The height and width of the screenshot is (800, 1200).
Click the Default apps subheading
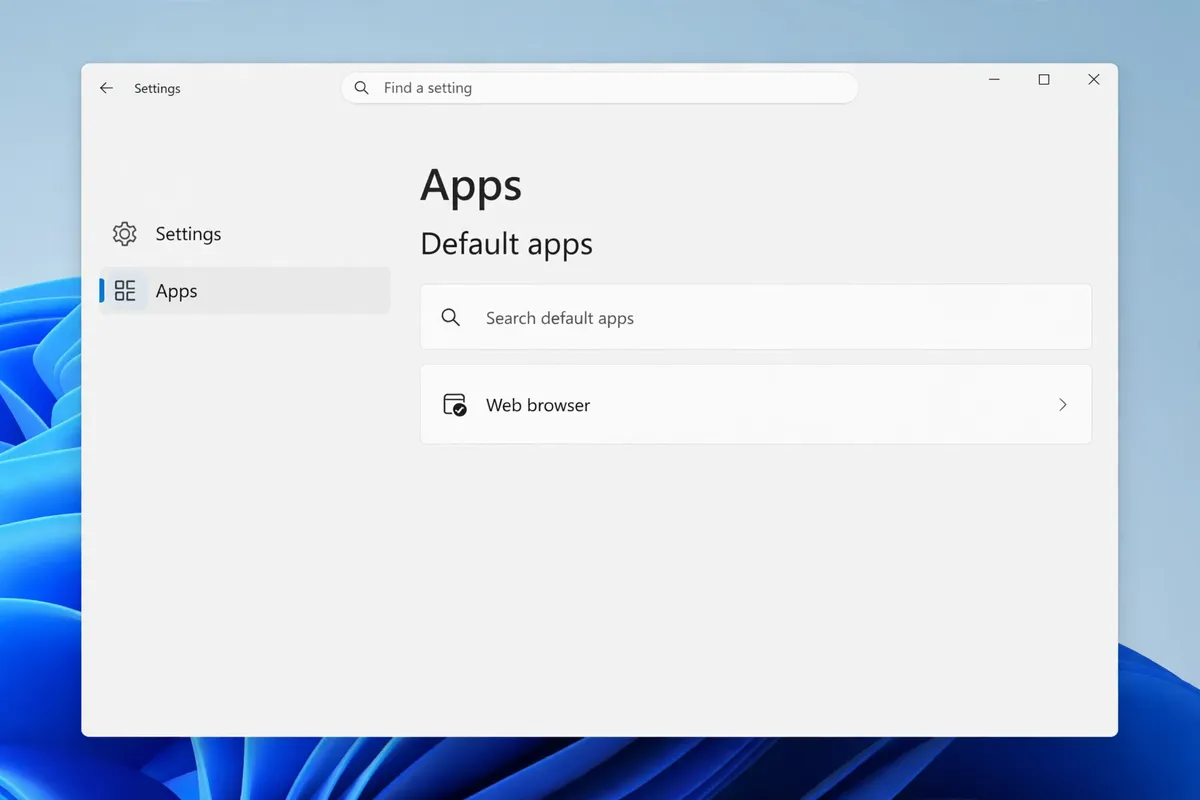tap(507, 244)
